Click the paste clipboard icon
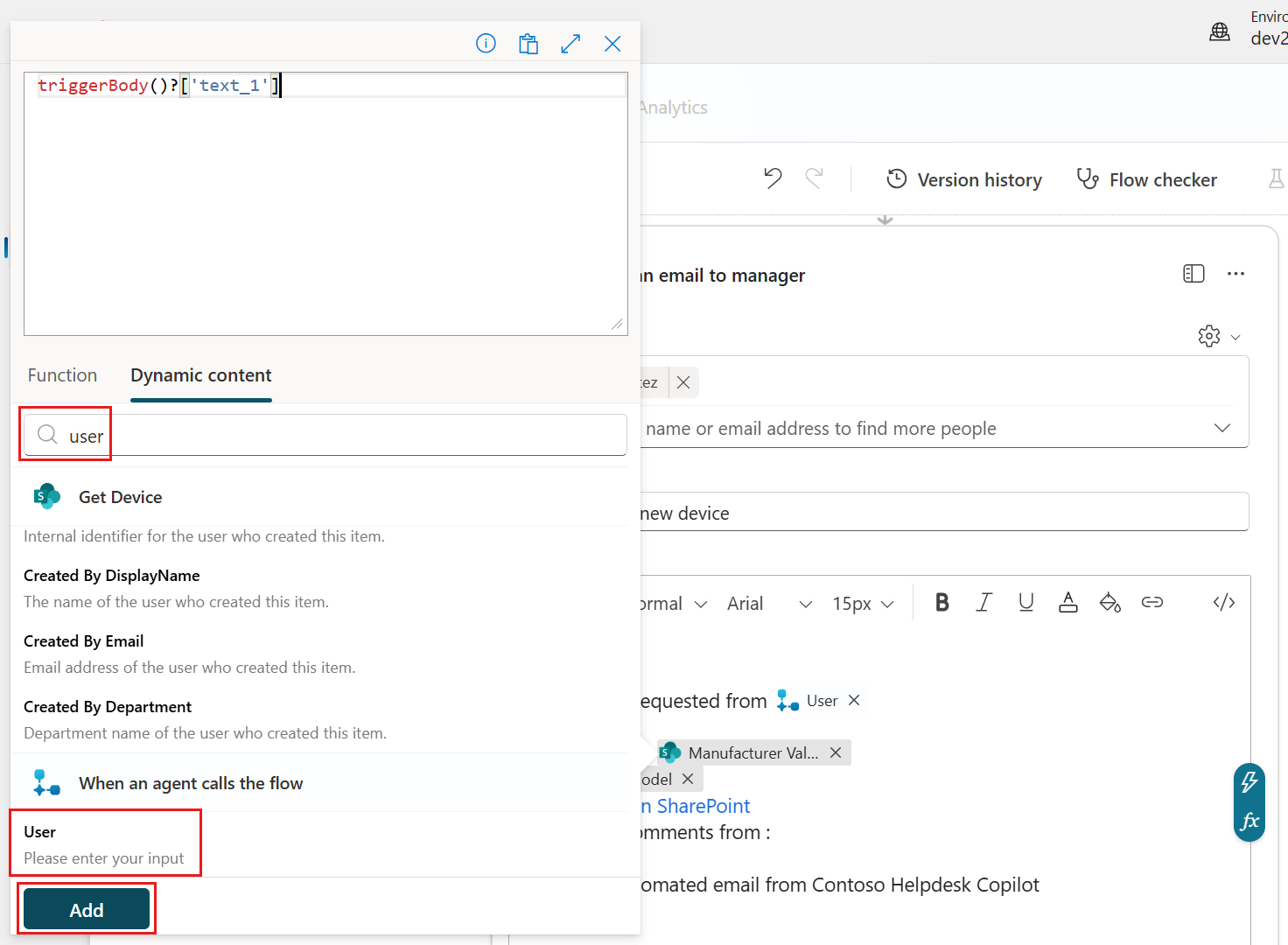 point(528,44)
